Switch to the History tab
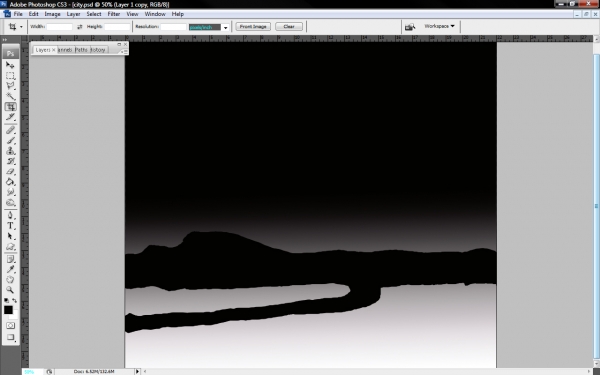Image resolution: width=600 pixels, height=375 pixels. (x=98, y=50)
